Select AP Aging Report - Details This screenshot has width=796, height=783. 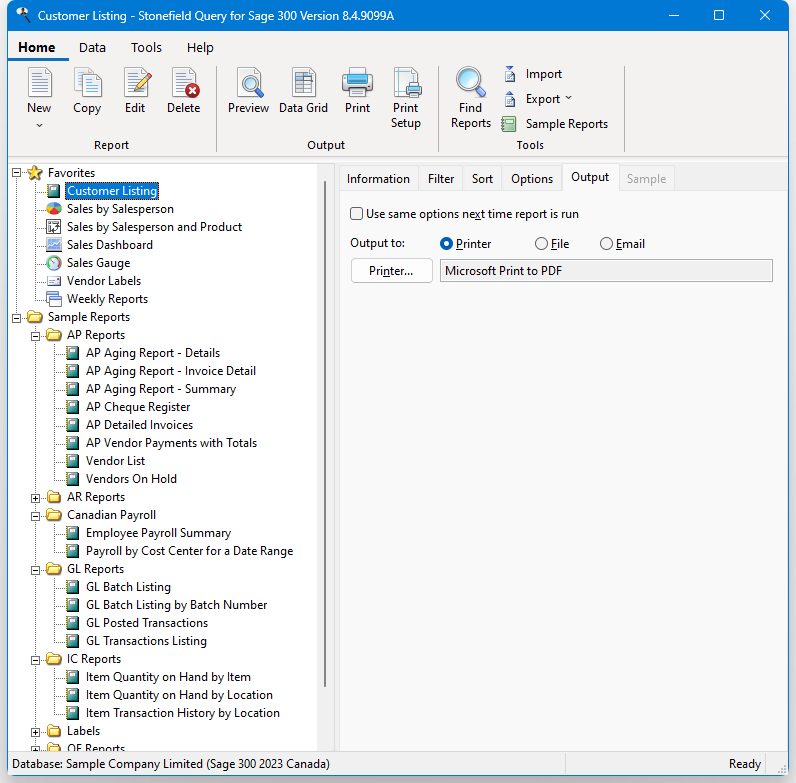(x=153, y=353)
